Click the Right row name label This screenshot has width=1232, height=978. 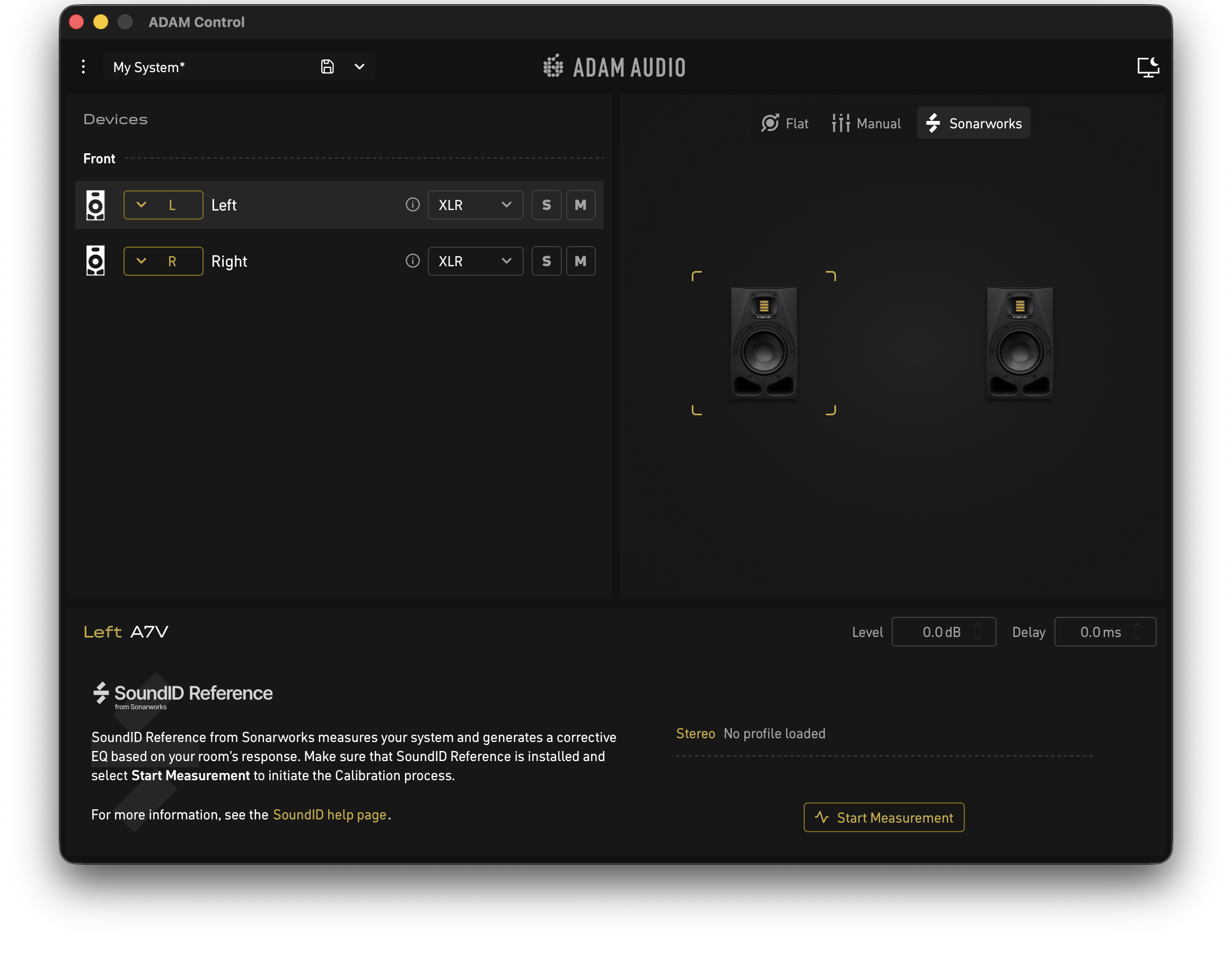tap(229, 262)
